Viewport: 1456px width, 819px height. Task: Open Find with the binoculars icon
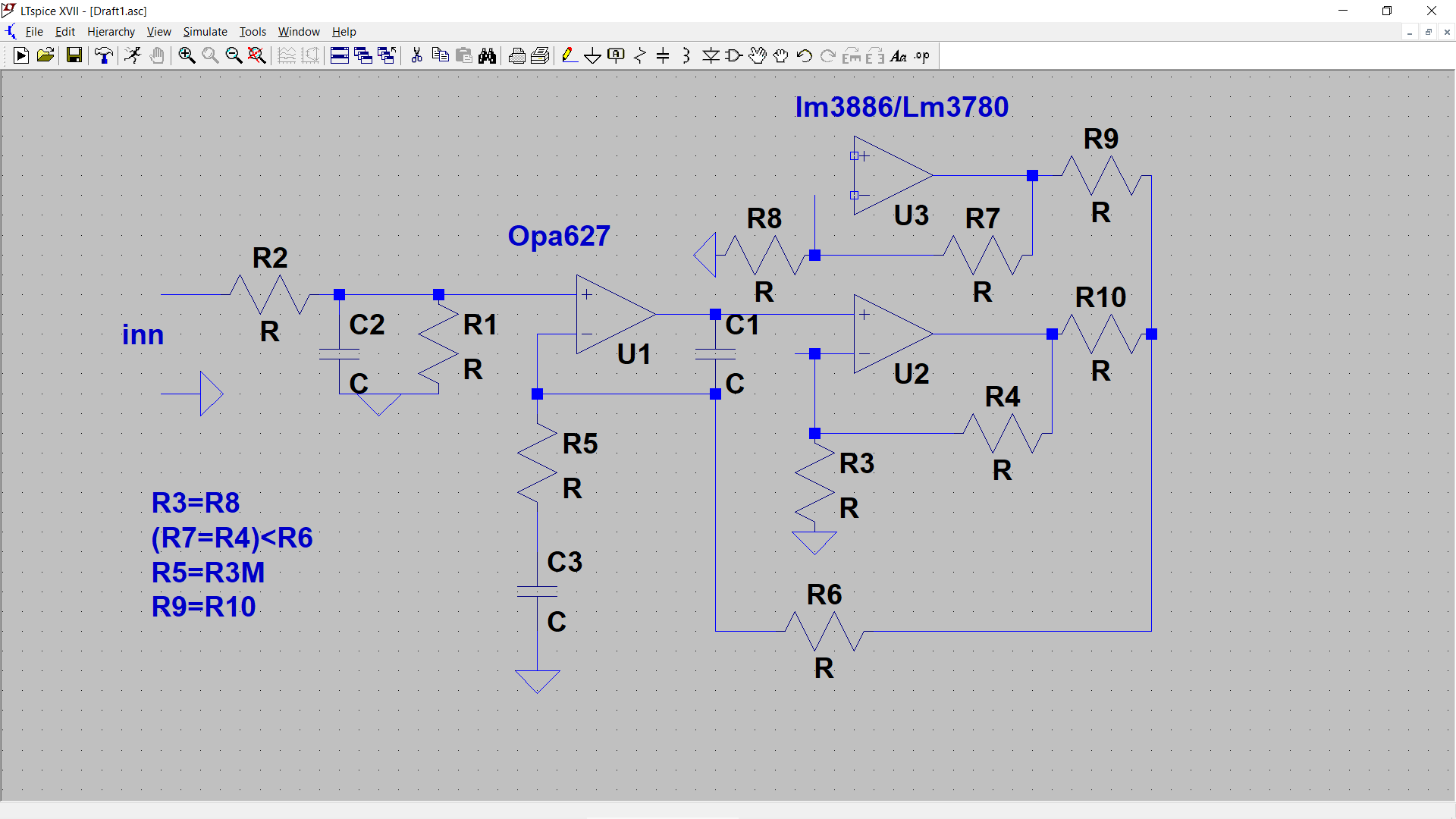point(488,55)
